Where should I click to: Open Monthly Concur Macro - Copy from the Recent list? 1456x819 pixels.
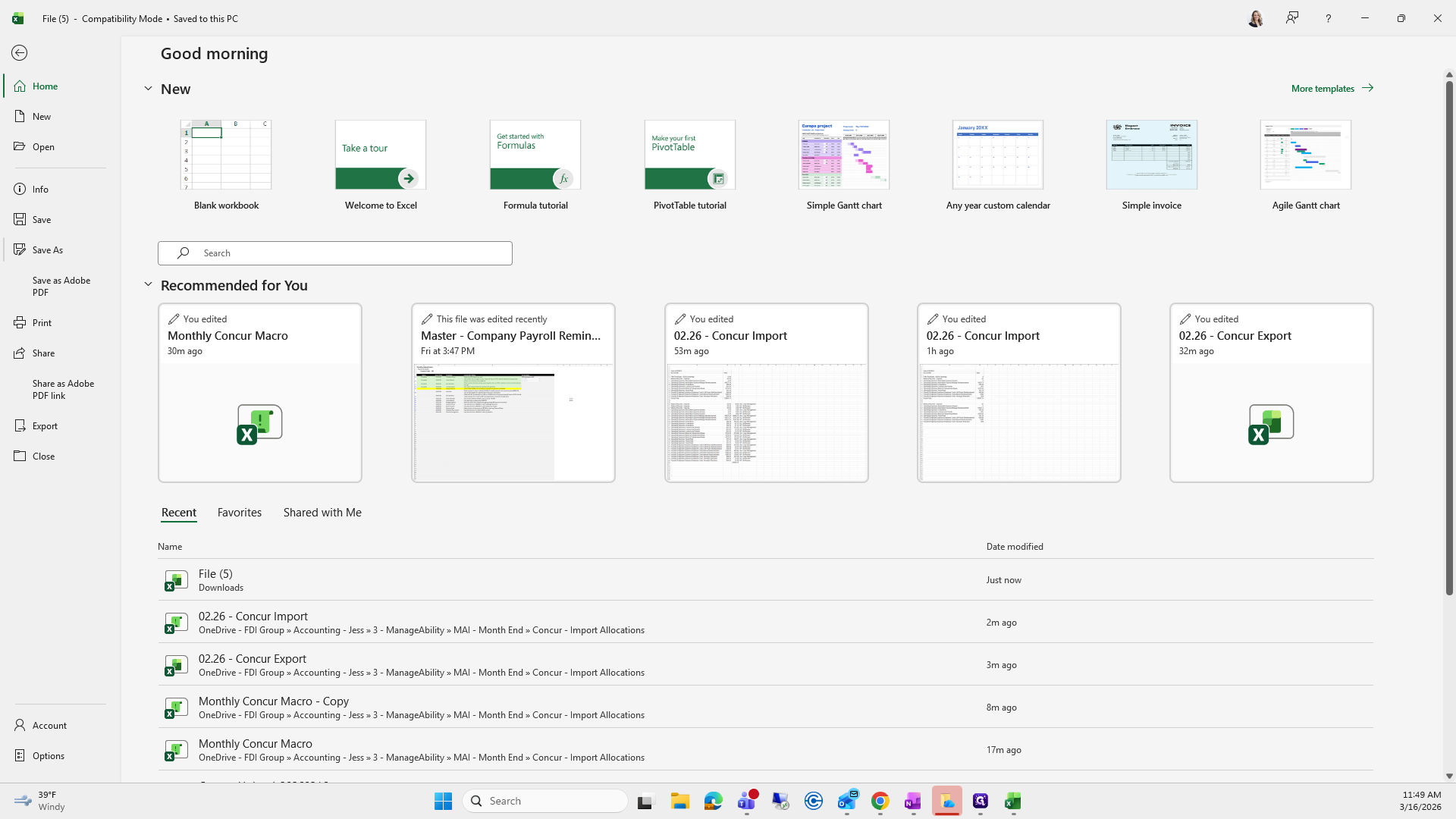(x=274, y=701)
